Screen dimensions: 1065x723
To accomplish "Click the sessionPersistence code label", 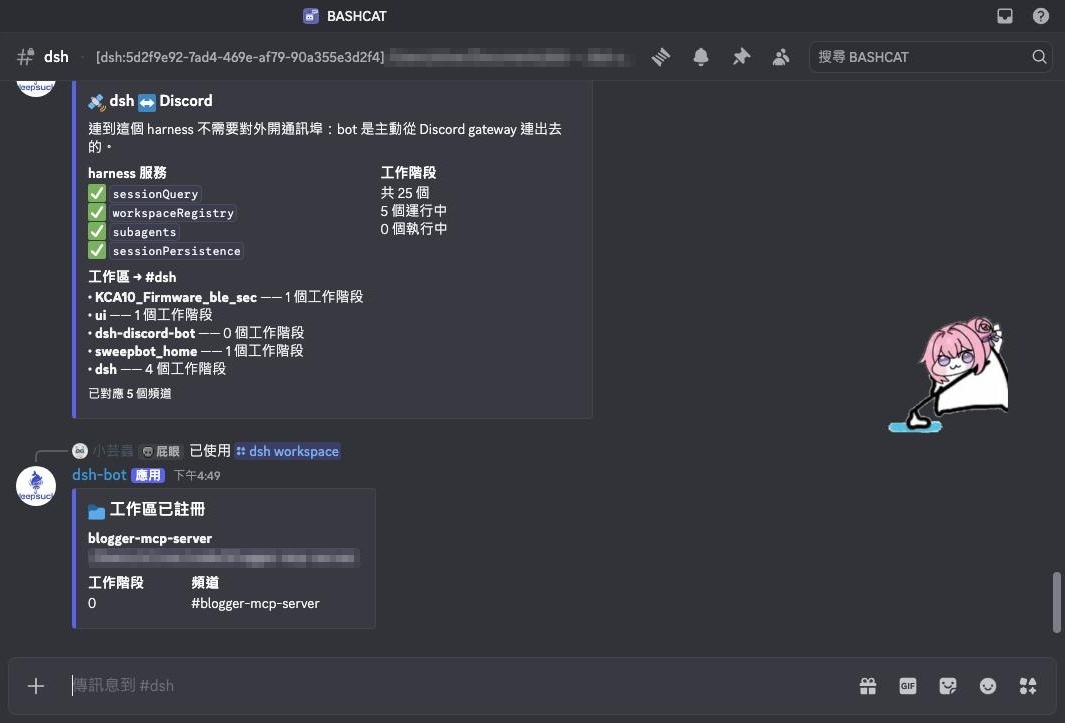I will (177, 251).
